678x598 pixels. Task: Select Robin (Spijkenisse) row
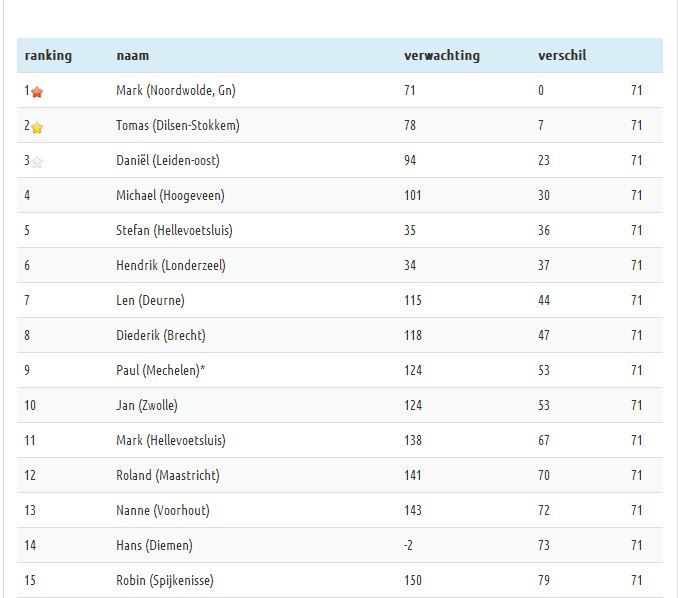(x=339, y=580)
